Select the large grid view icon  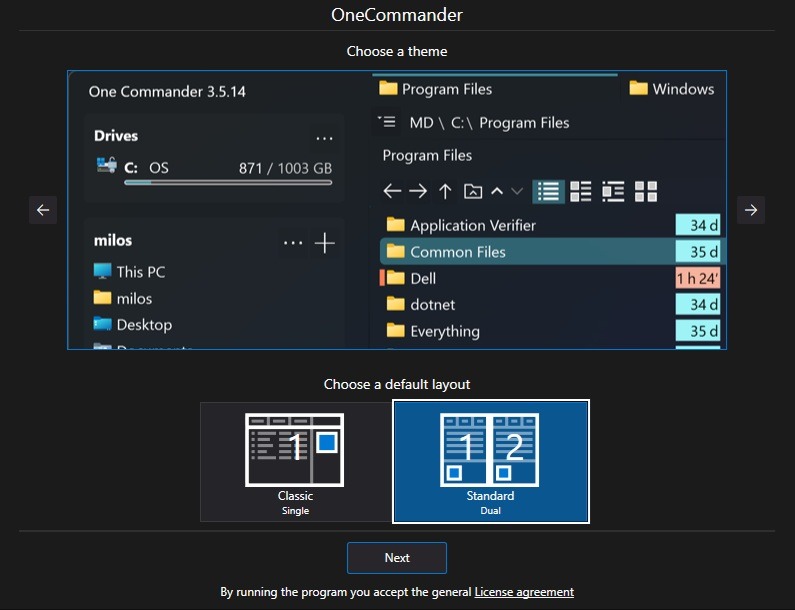[646, 192]
